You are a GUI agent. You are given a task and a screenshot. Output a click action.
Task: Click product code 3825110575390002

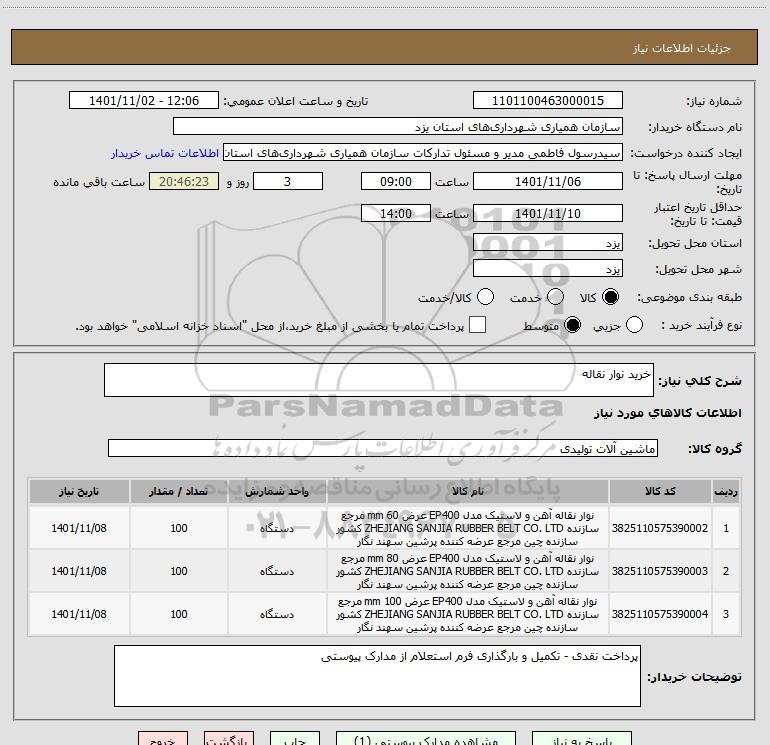(660, 528)
